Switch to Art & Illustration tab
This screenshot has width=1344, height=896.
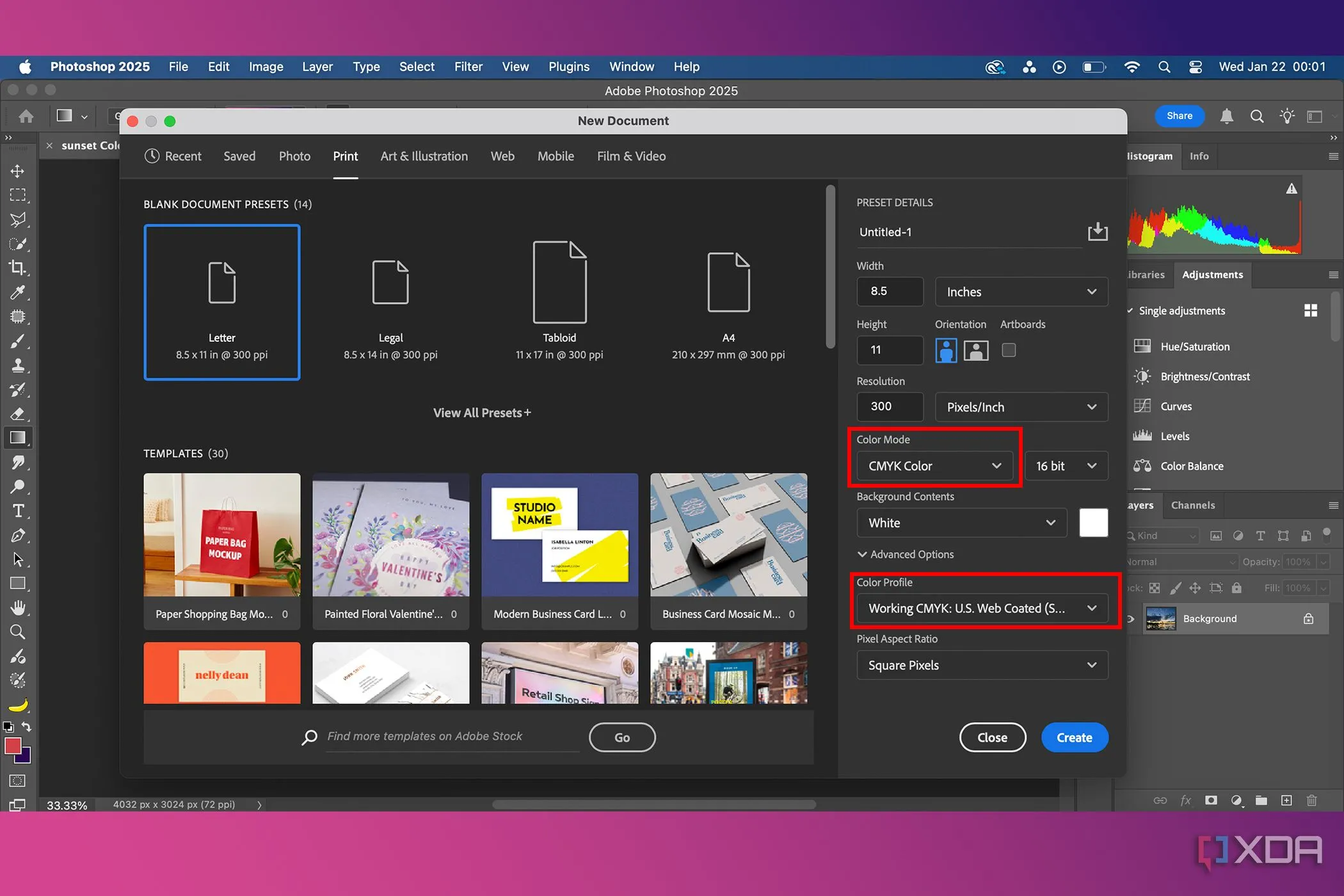tap(424, 156)
